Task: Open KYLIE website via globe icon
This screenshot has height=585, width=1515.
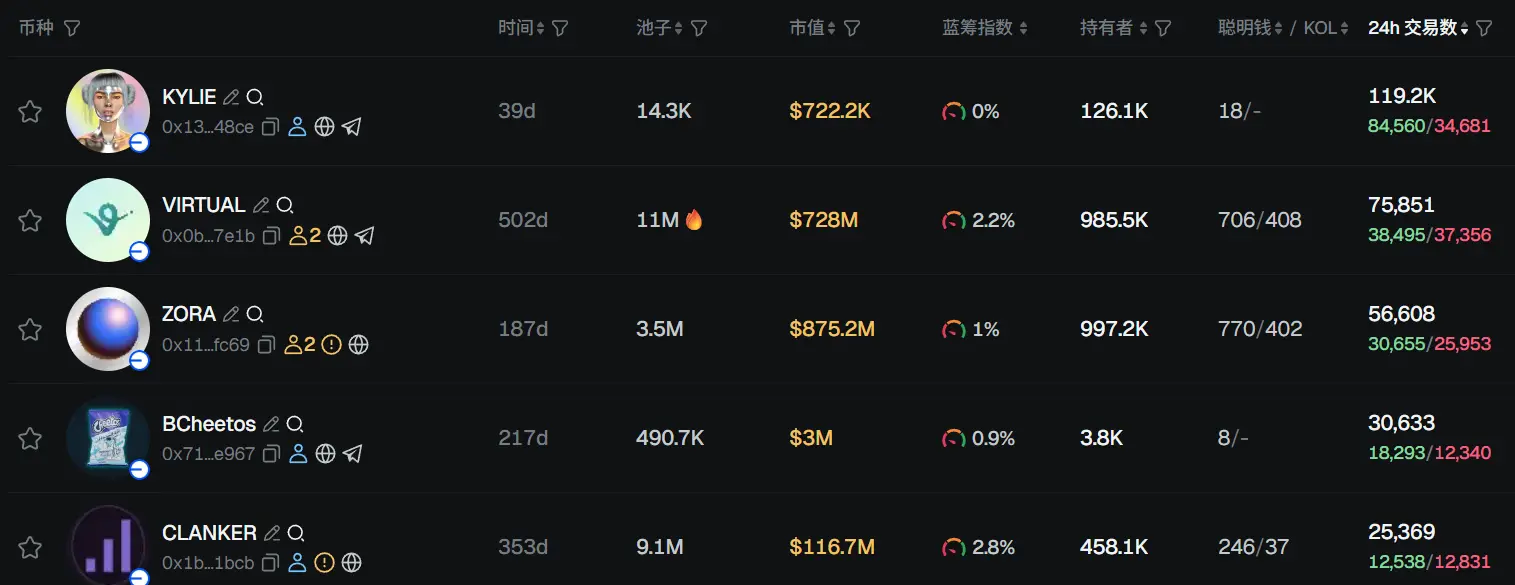Action: click(324, 127)
